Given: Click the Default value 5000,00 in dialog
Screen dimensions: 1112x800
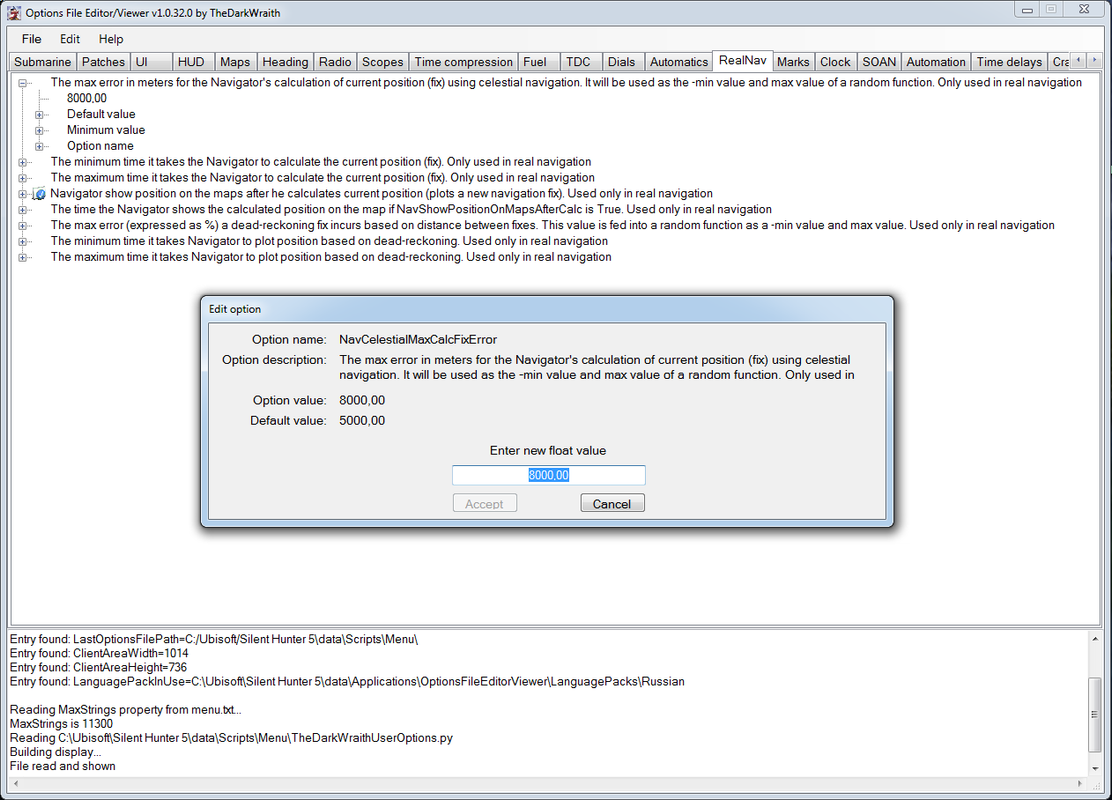Looking at the screenshot, I should coord(362,421).
